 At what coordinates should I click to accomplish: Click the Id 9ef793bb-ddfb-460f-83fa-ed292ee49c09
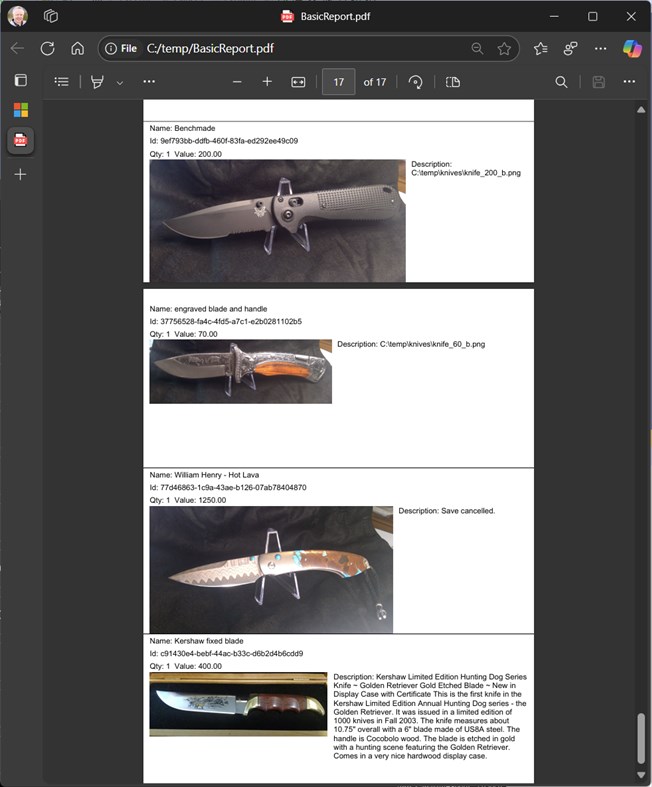223,141
